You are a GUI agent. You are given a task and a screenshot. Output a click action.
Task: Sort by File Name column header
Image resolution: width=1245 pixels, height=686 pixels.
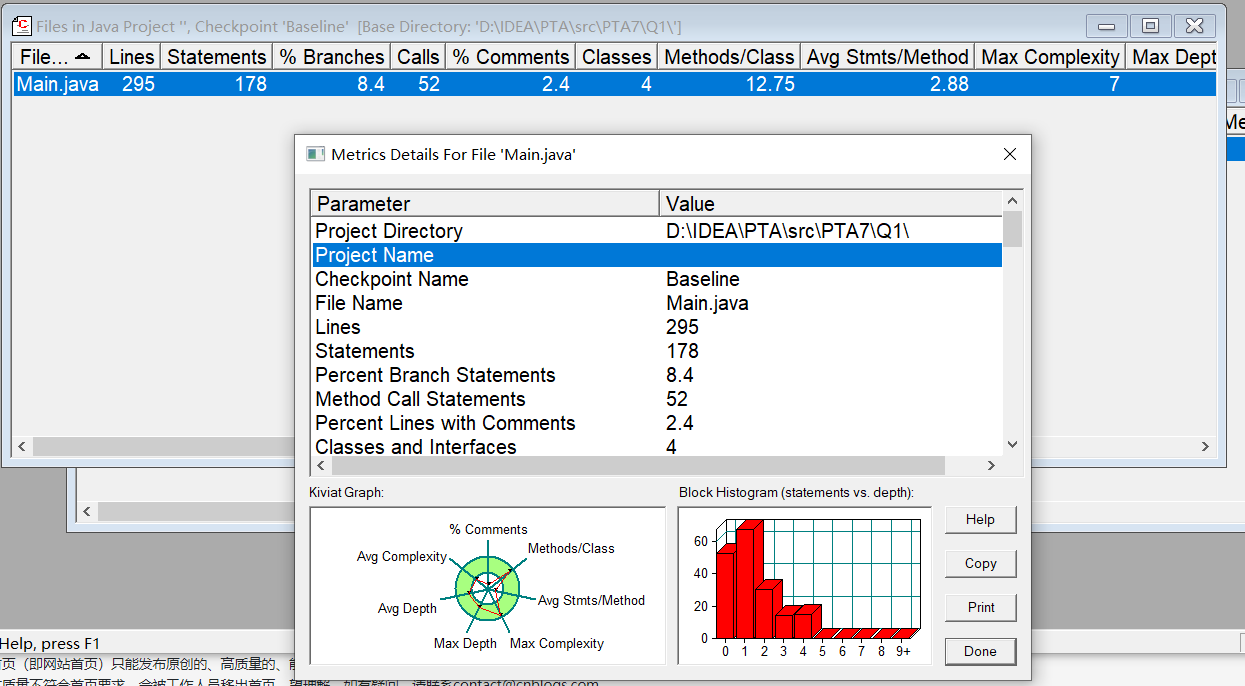[56, 57]
